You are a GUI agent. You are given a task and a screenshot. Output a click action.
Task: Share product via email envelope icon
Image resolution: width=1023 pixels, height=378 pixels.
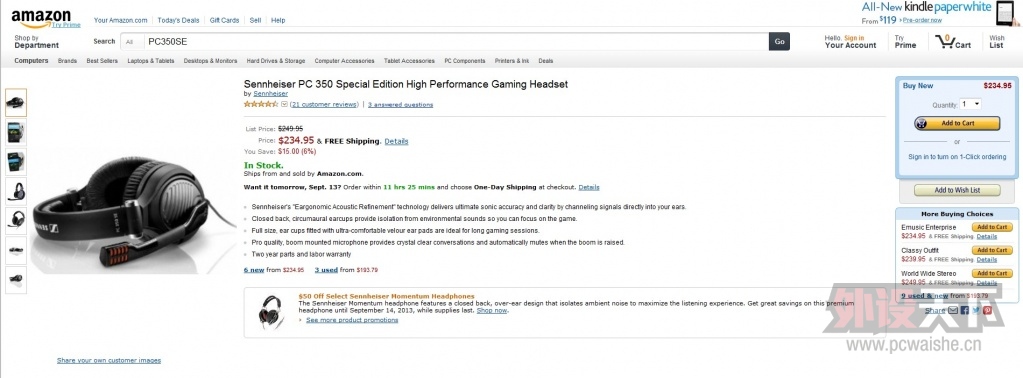tap(953, 310)
